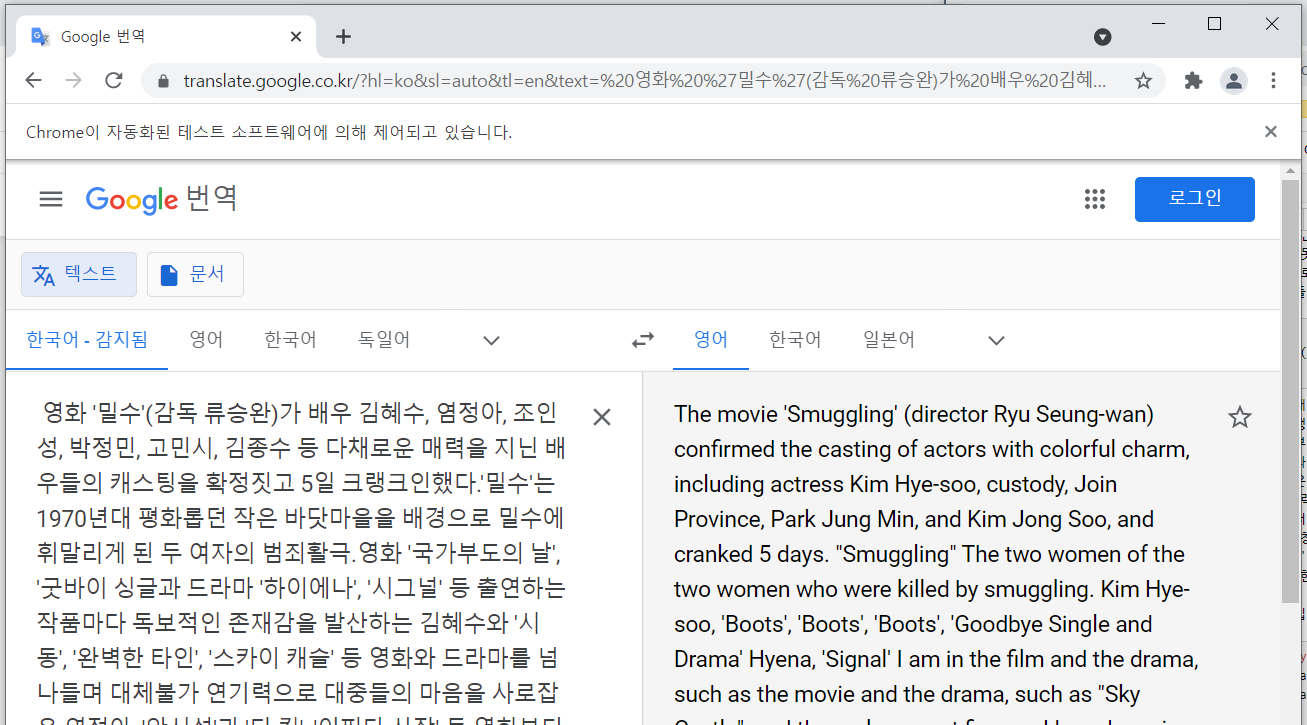
Task: Expand the target language list chevron
Action: (x=996, y=340)
